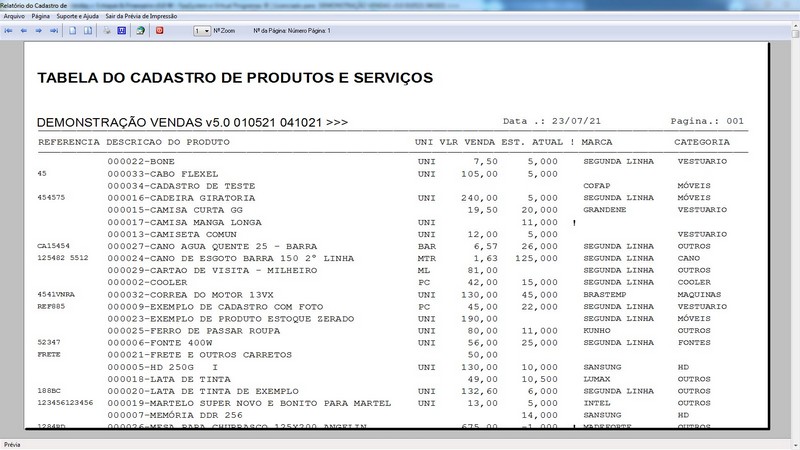Viewport: 800px width, 450px height.
Task: Click the EST. ATUAL column header
Action: [x=532, y=142]
